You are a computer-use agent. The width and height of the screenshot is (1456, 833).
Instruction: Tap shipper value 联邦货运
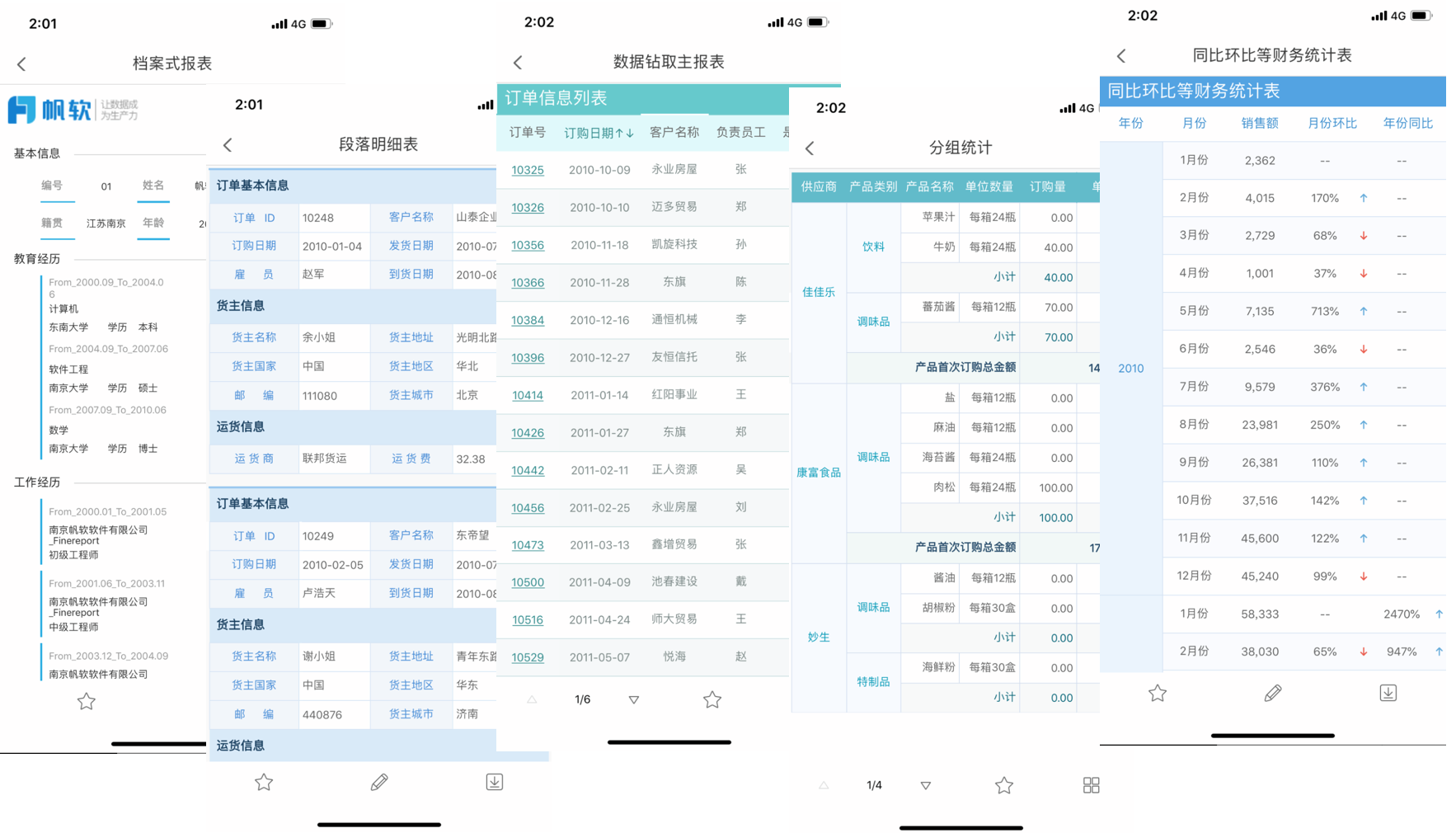click(325, 459)
